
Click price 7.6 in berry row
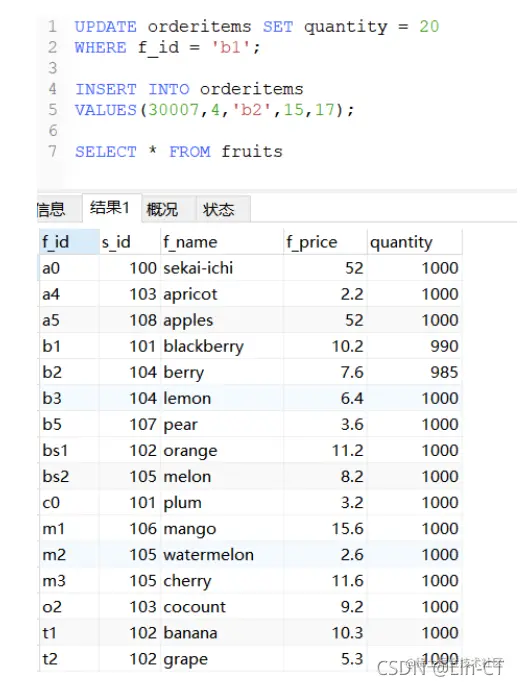pyautogui.click(x=325, y=372)
